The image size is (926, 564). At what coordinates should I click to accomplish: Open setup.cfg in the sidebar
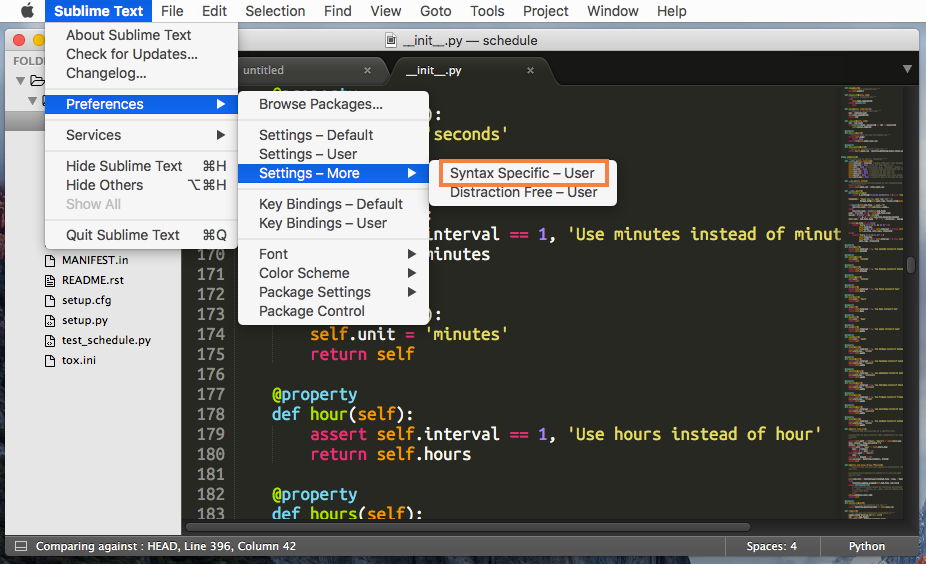[86, 300]
